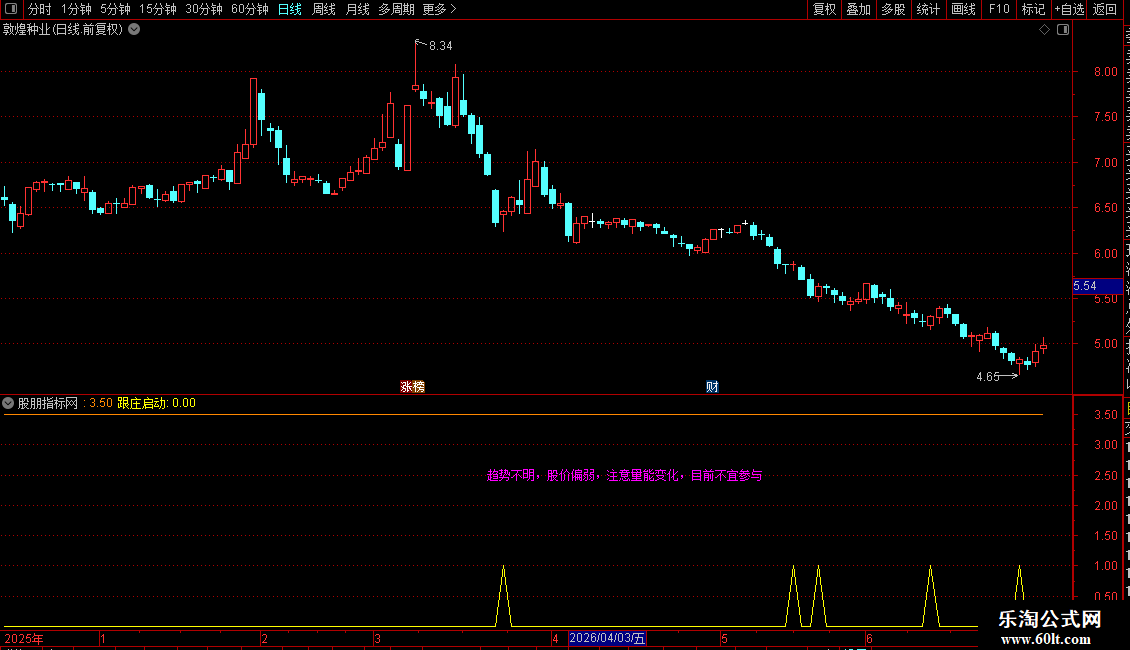Open the 多股 multi-stock view
The height and width of the screenshot is (650, 1130).
(893, 9)
